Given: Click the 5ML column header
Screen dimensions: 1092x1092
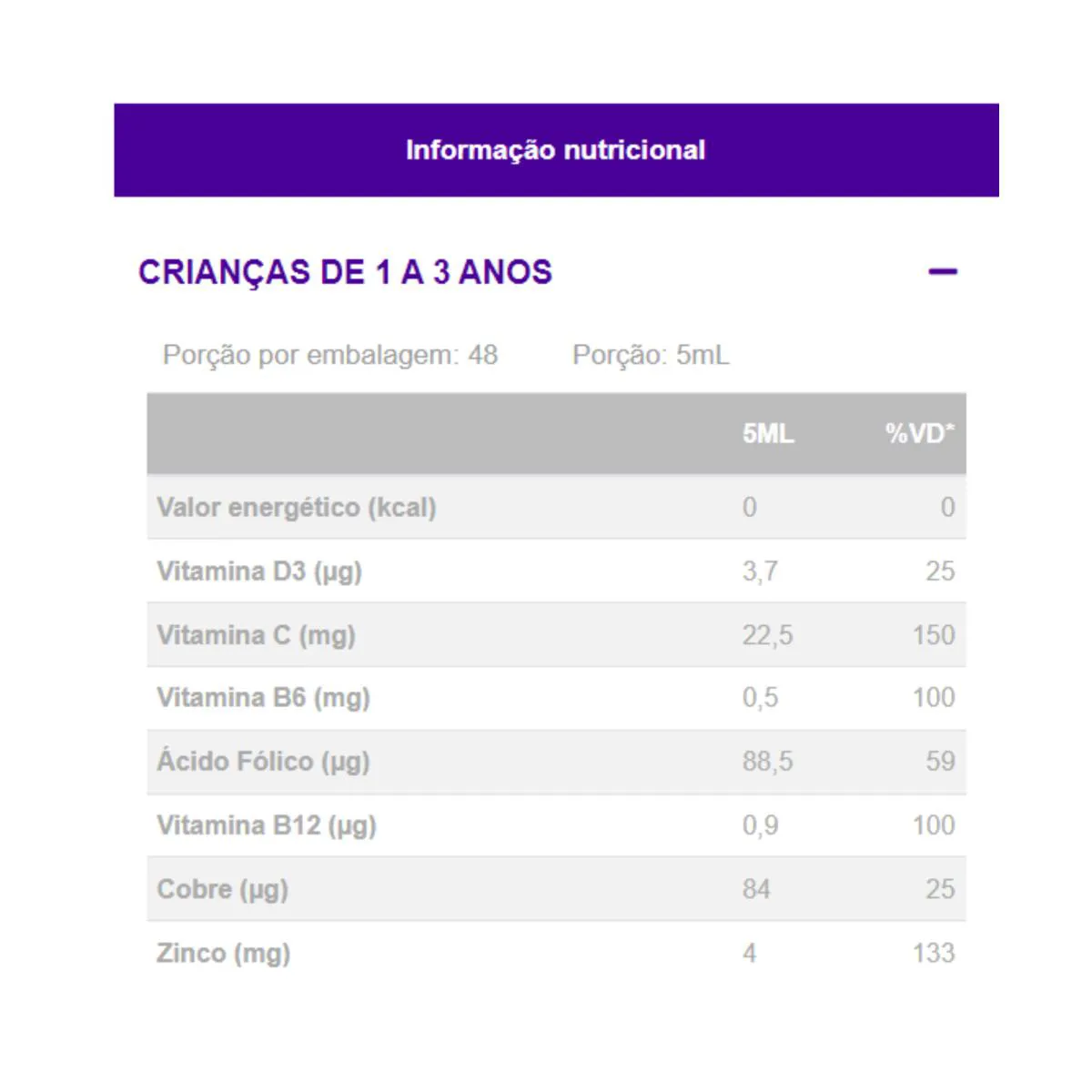Looking at the screenshot, I should [768, 434].
